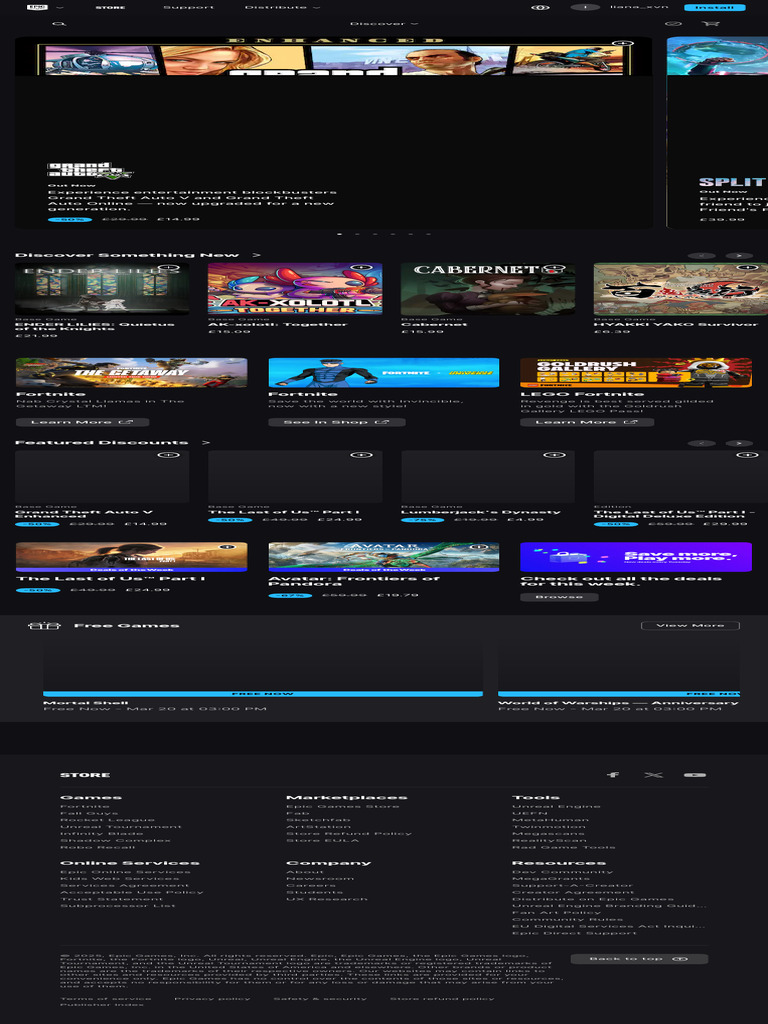The width and height of the screenshot is (768, 1024).
Task: Open Privacy policy footer link
Action: point(212,999)
